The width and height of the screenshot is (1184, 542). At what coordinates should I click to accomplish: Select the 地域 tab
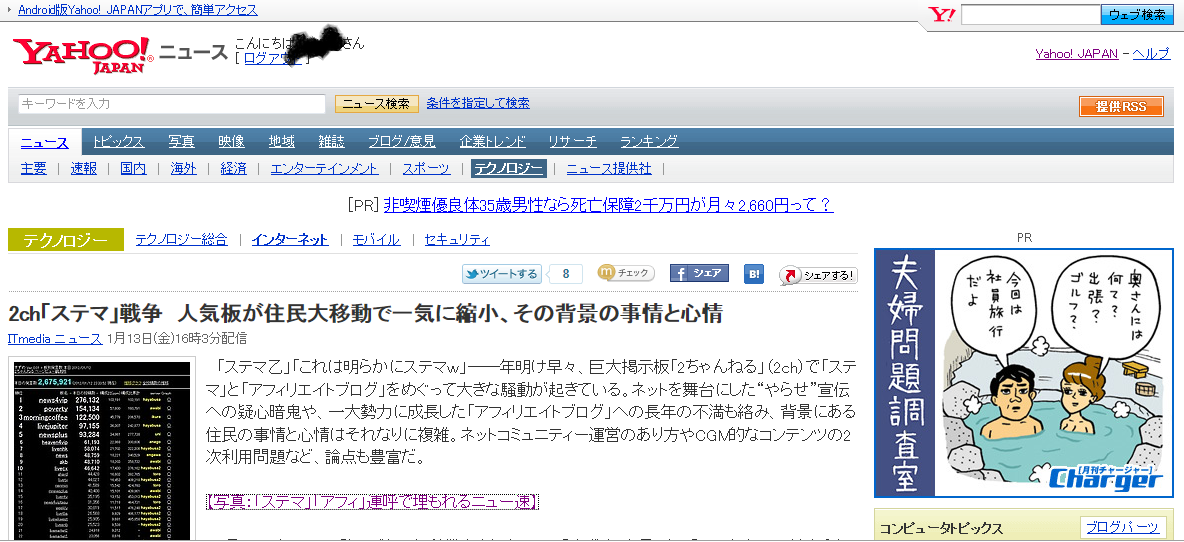coord(282,141)
